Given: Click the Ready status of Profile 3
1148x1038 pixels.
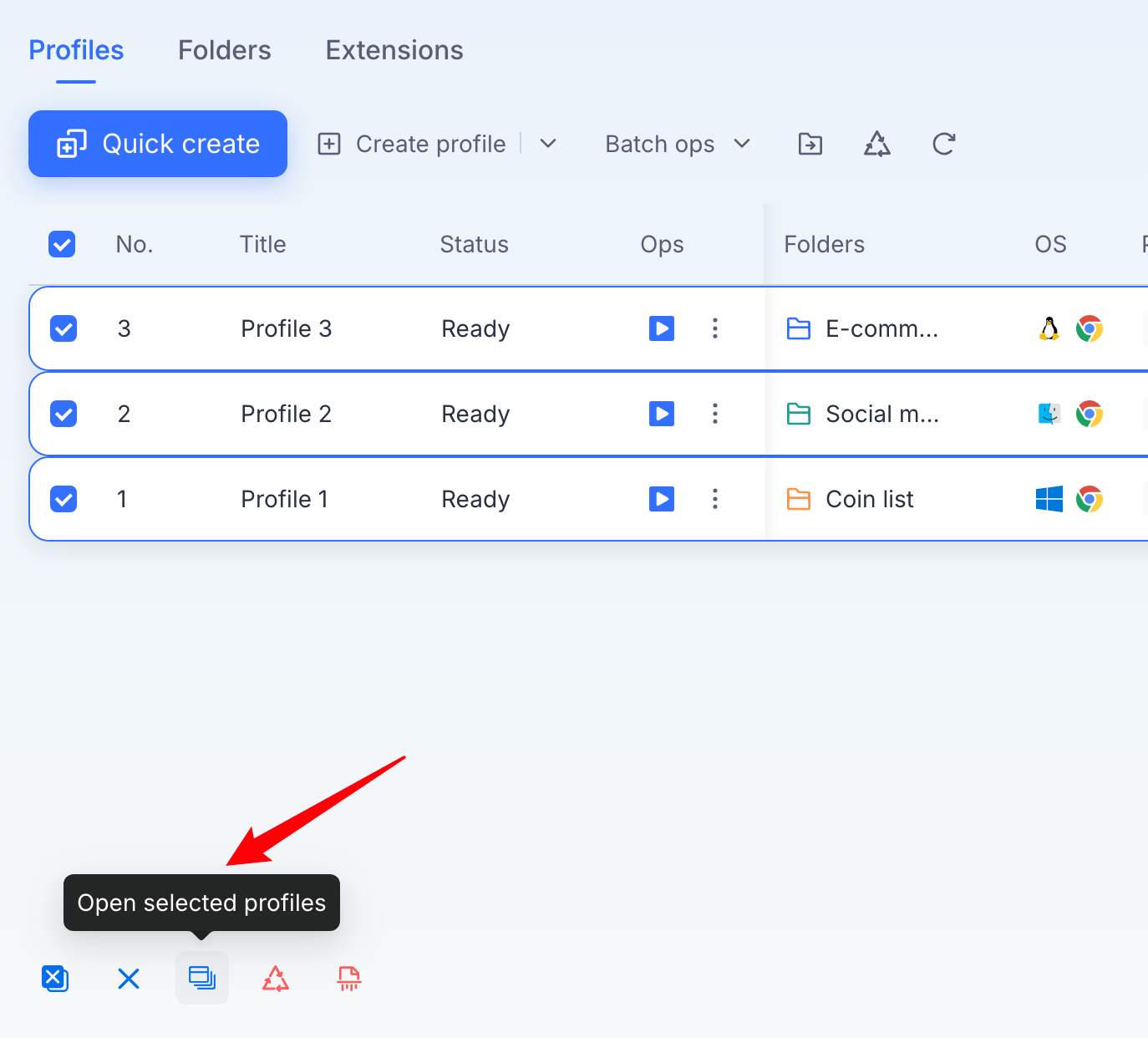Looking at the screenshot, I should 475,328.
